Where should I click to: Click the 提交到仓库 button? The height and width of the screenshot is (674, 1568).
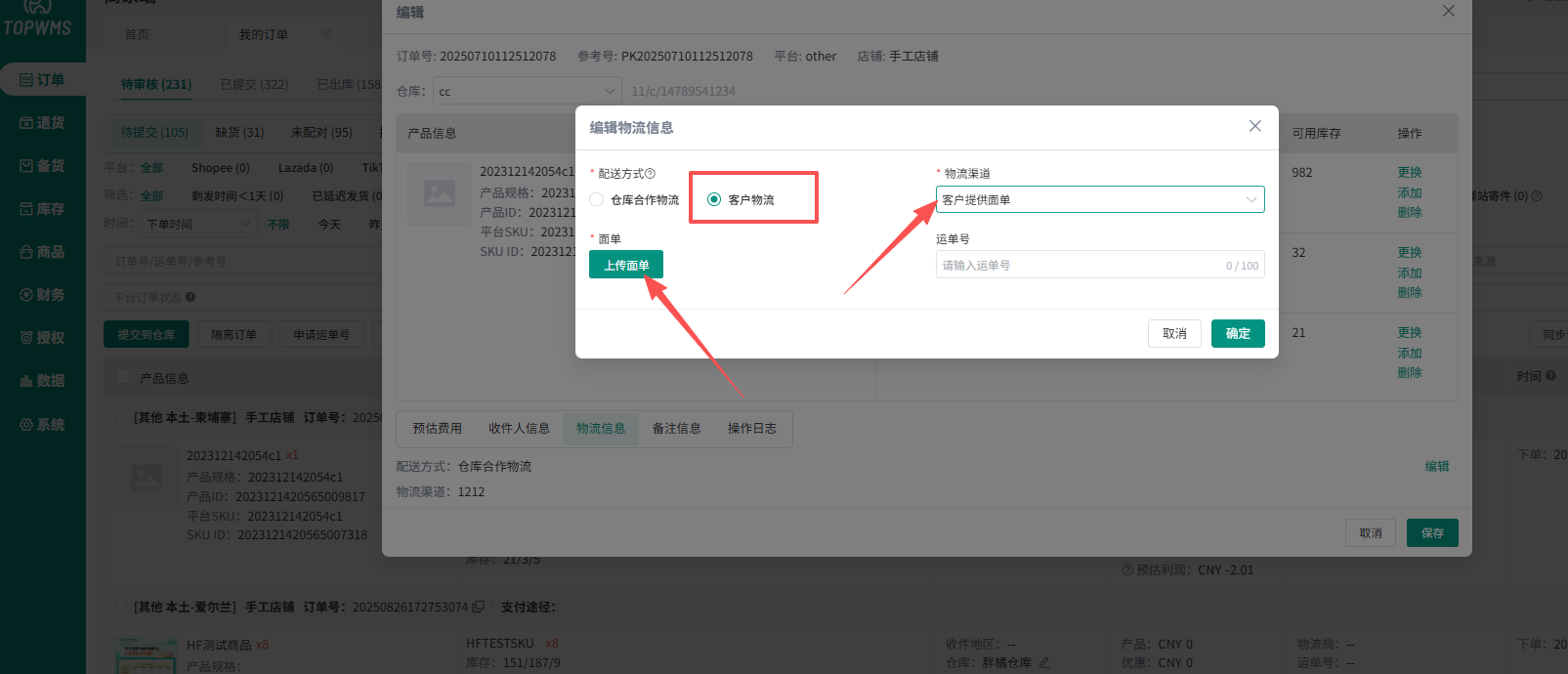(x=147, y=334)
